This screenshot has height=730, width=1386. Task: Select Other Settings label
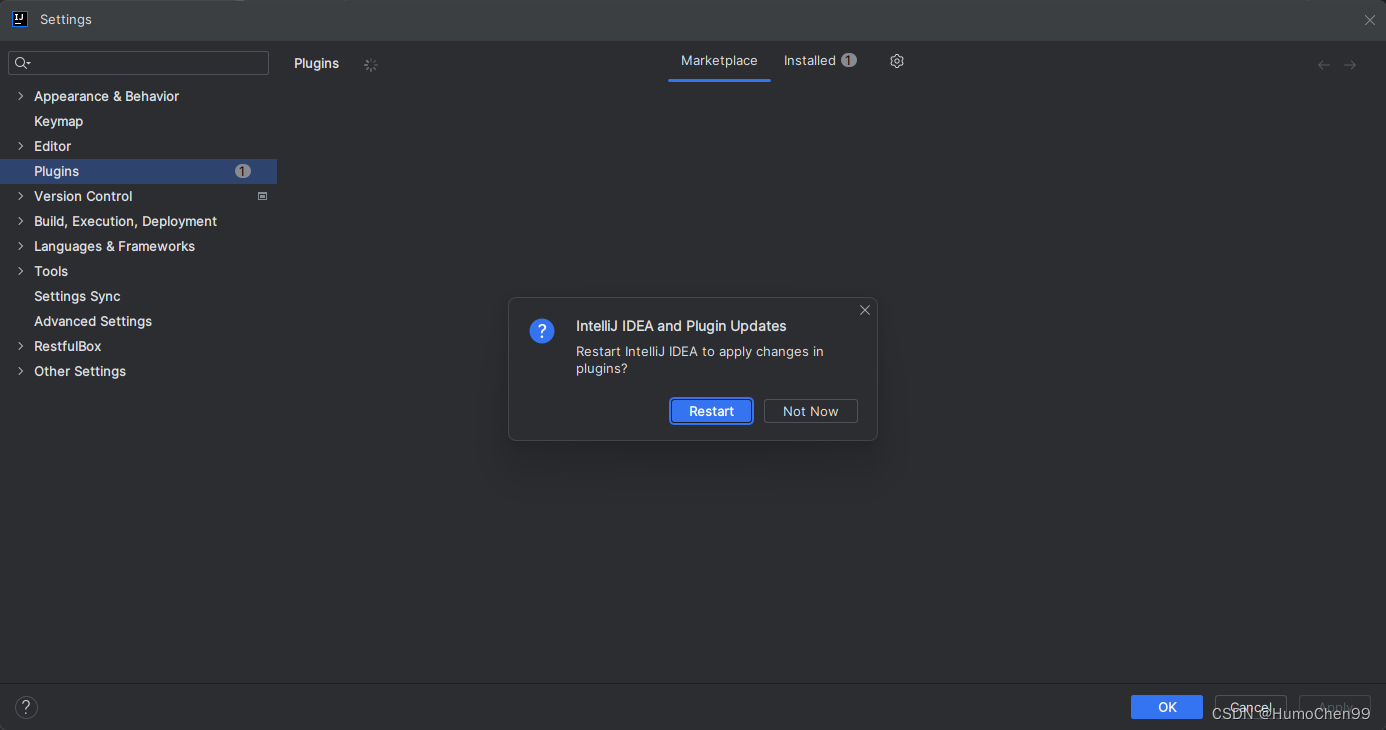(80, 371)
